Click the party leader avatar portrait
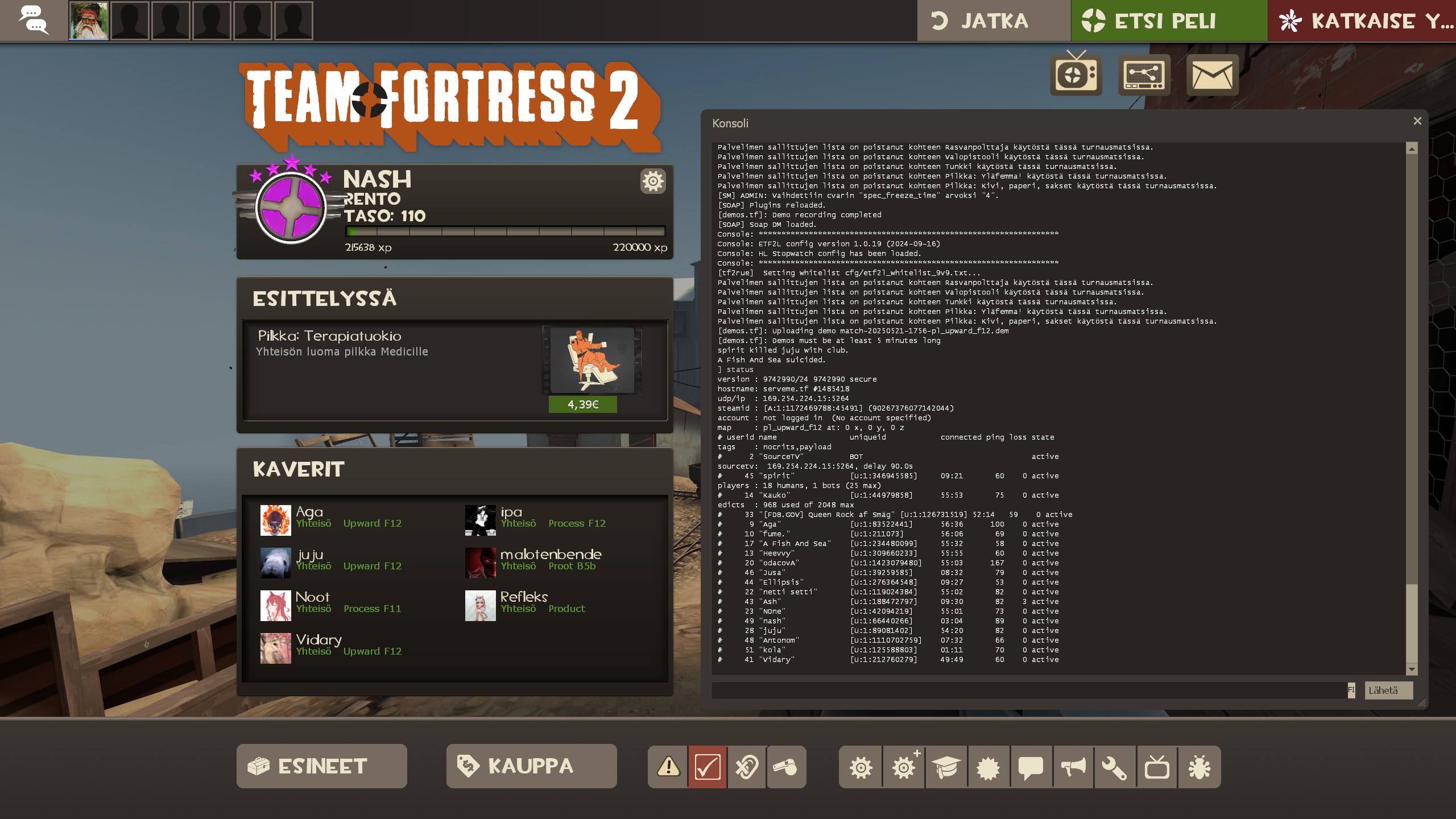 89,20
